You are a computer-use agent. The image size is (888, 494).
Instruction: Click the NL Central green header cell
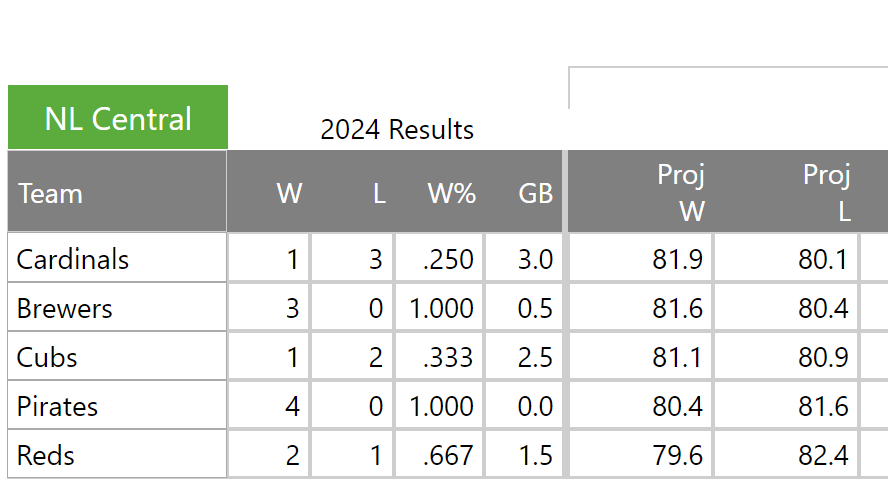[118, 118]
